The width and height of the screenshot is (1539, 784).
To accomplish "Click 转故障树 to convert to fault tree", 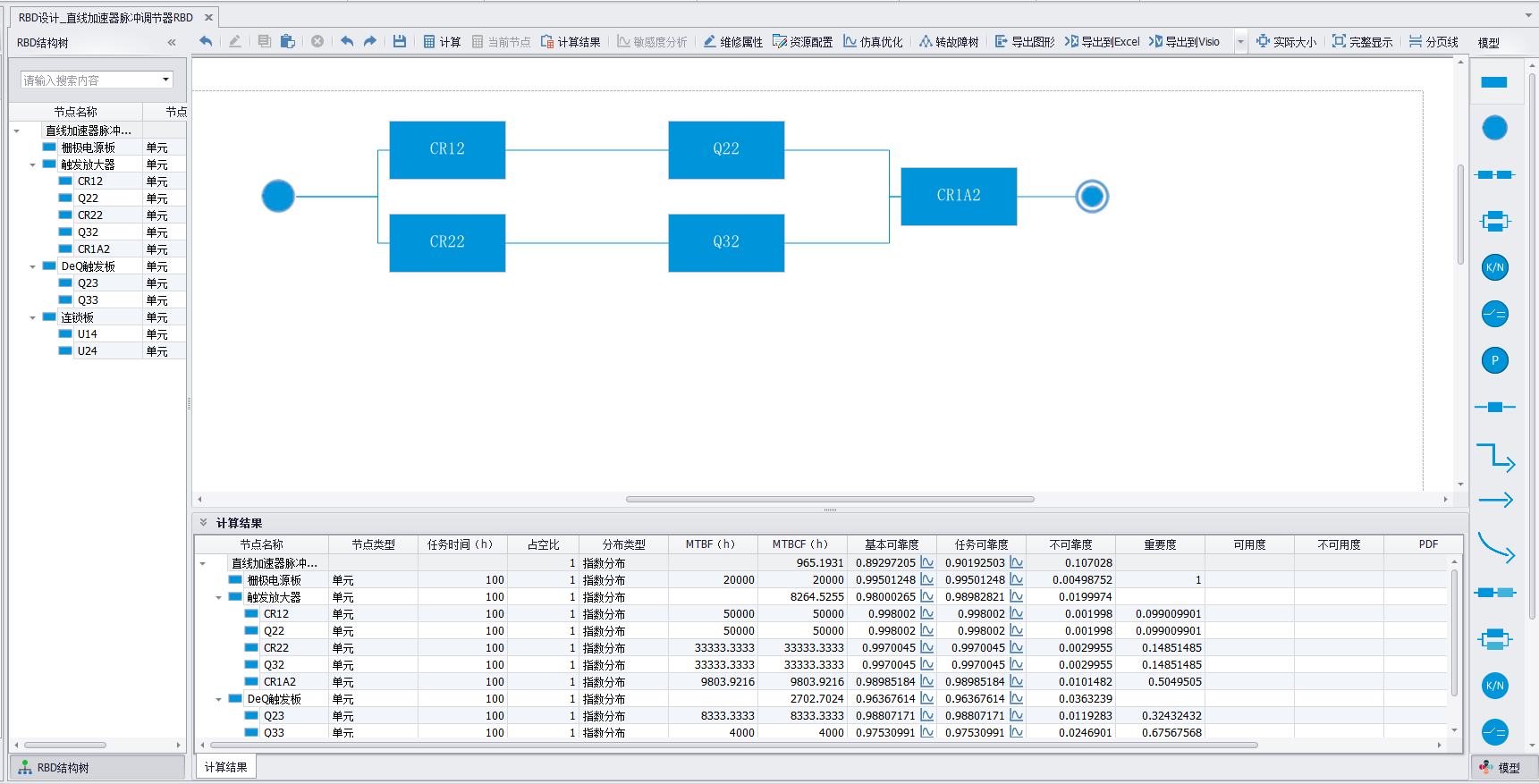I will coord(949,42).
